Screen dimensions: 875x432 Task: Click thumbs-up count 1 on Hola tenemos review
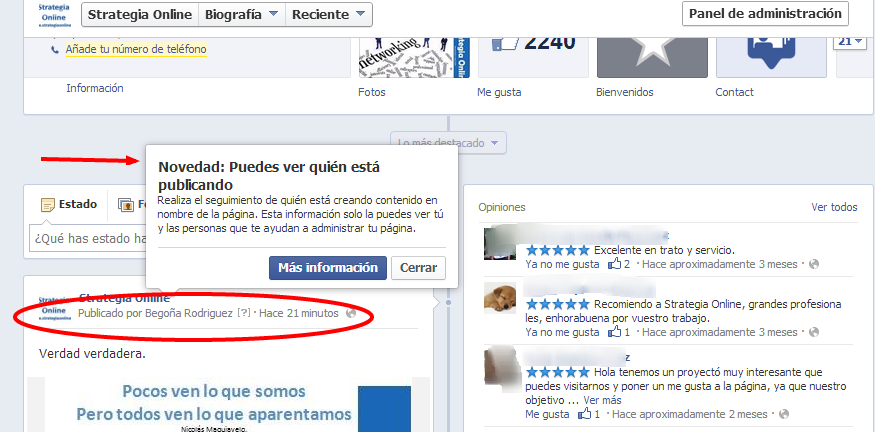(590, 414)
